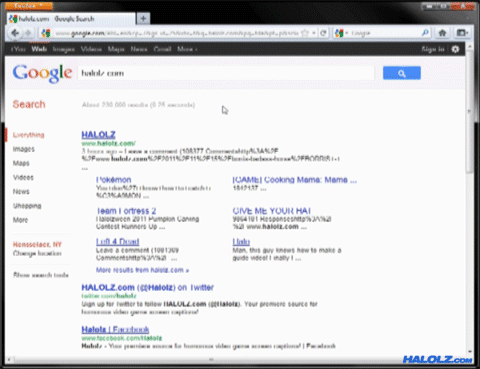Viewport: 480px width, 369px height.
Task: Open the Home page icon
Action: point(442,33)
